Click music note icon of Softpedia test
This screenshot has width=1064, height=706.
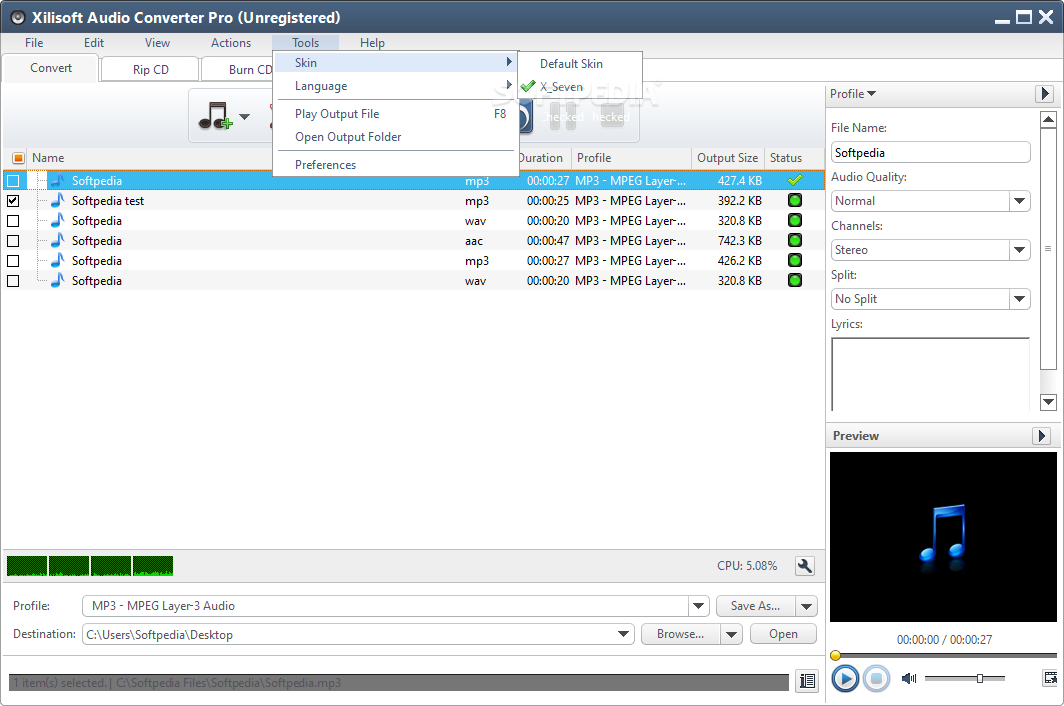[x=58, y=200]
